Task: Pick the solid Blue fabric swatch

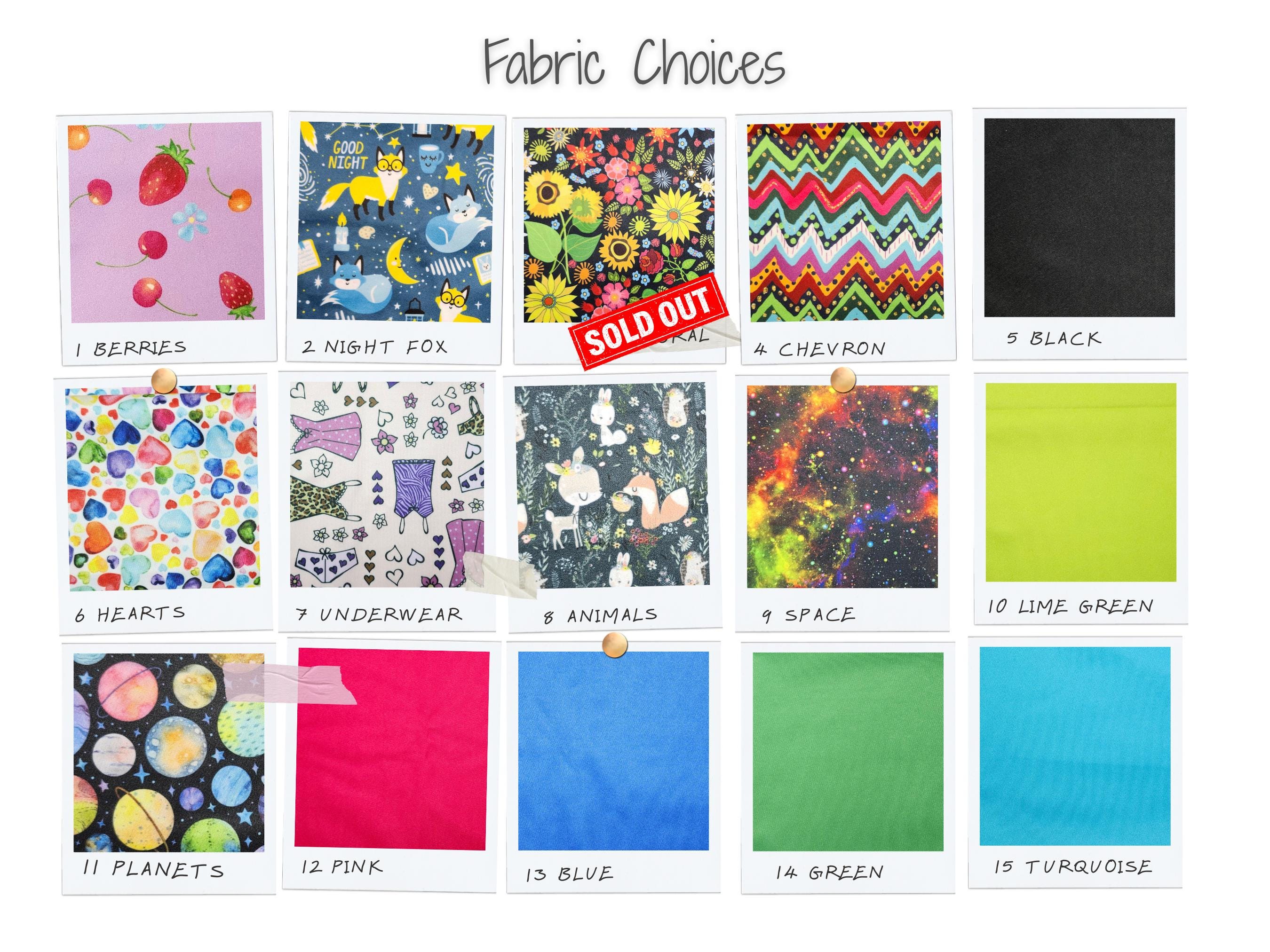Action: point(613,751)
